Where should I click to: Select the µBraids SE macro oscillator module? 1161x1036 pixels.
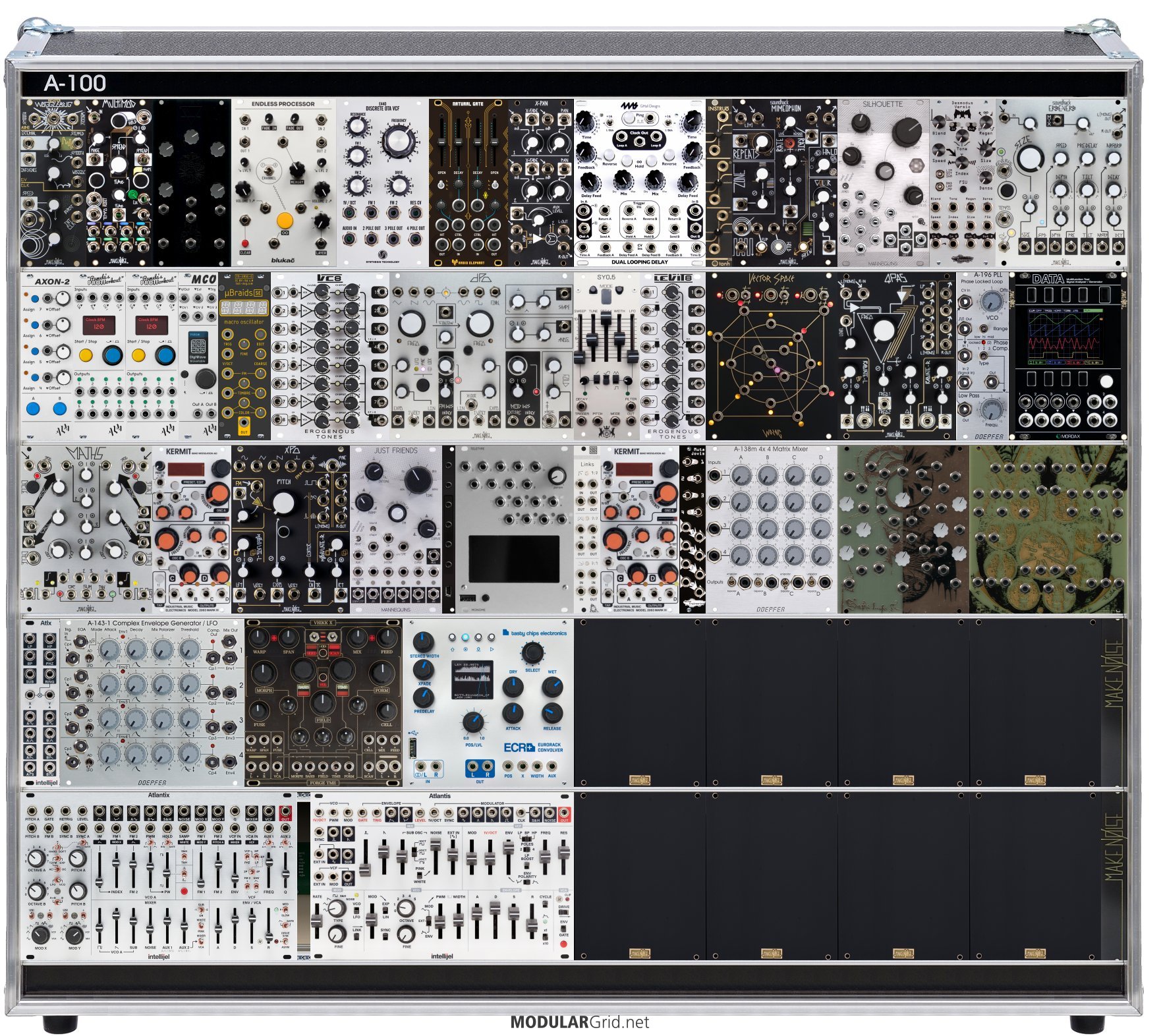(x=244, y=356)
